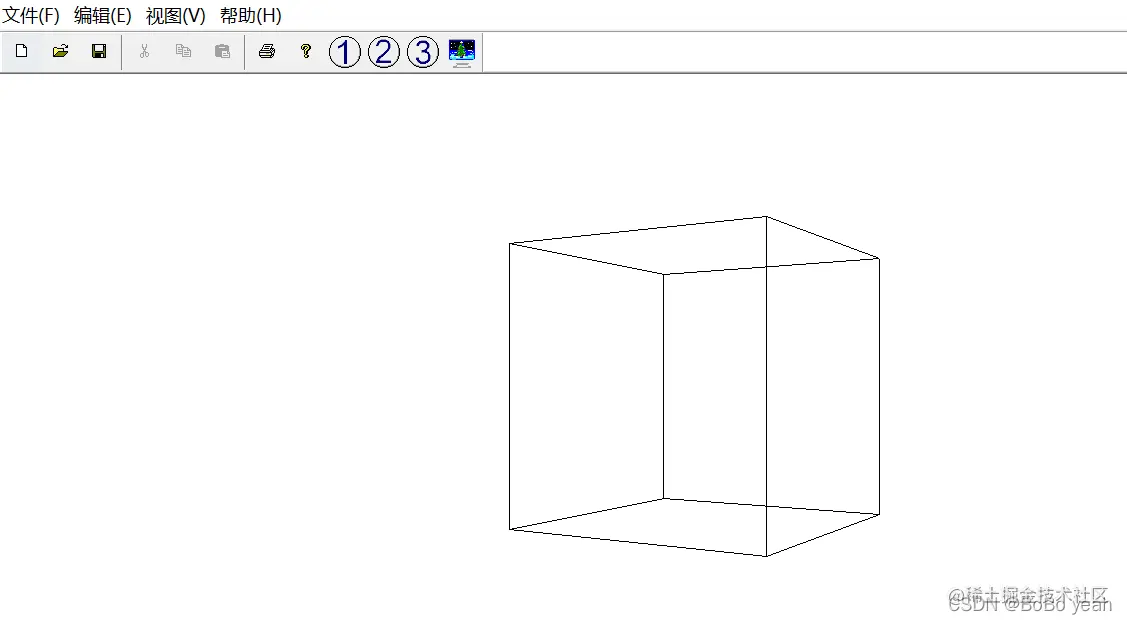
Task: Select the circled number 3 button
Action: point(423,52)
